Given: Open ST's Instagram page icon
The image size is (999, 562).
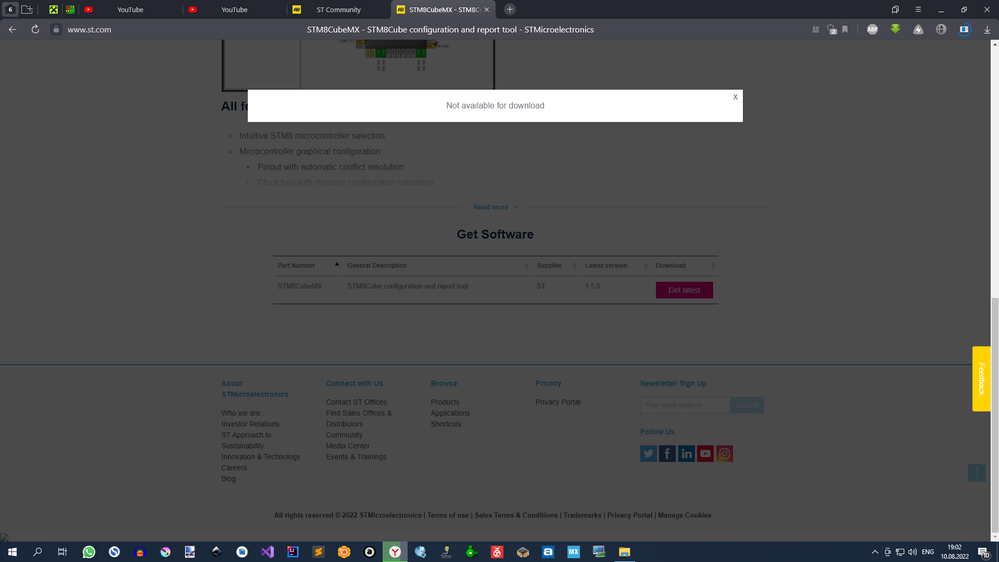Looking at the screenshot, I should click(724, 454).
